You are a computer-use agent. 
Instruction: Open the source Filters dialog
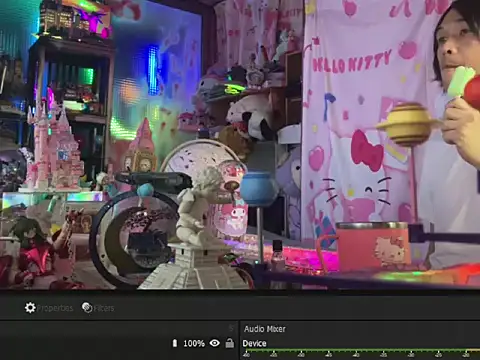pyautogui.click(x=98, y=308)
